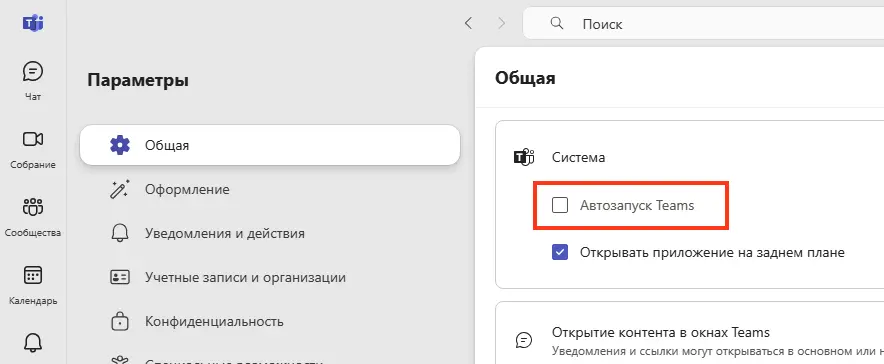This screenshot has width=884, height=364.
Task: Enable the Автозапуск Teams checkbox
Action: pyautogui.click(x=560, y=206)
